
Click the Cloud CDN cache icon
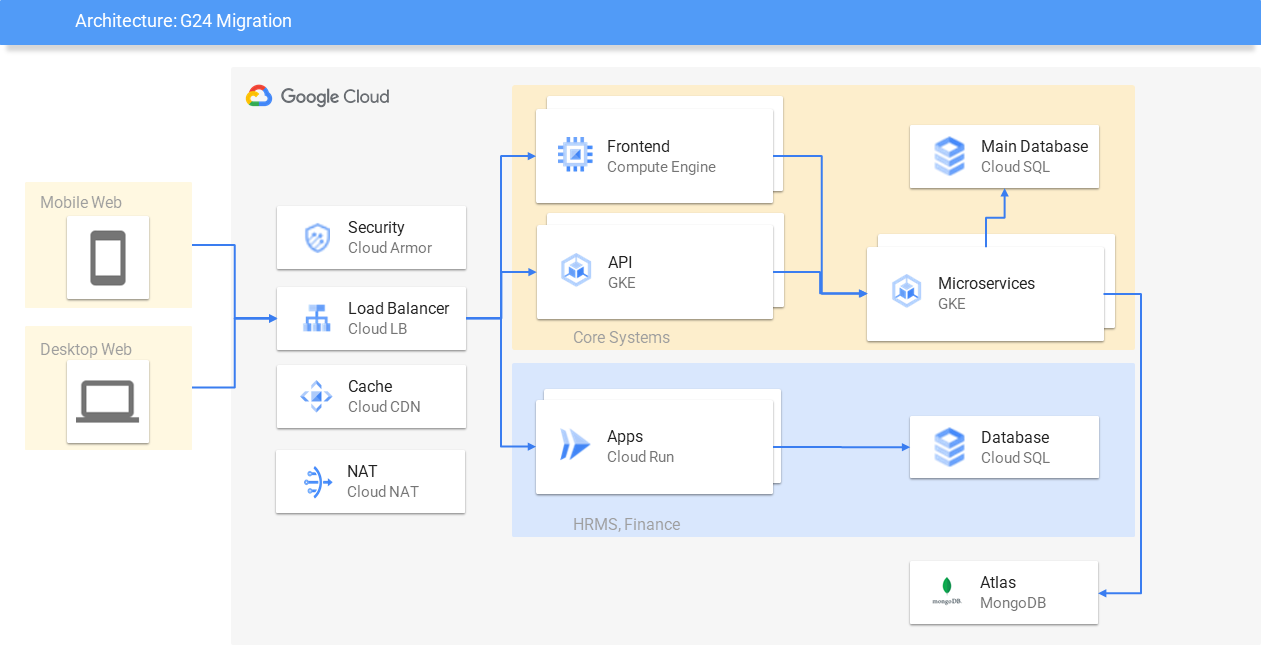(317, 397)
